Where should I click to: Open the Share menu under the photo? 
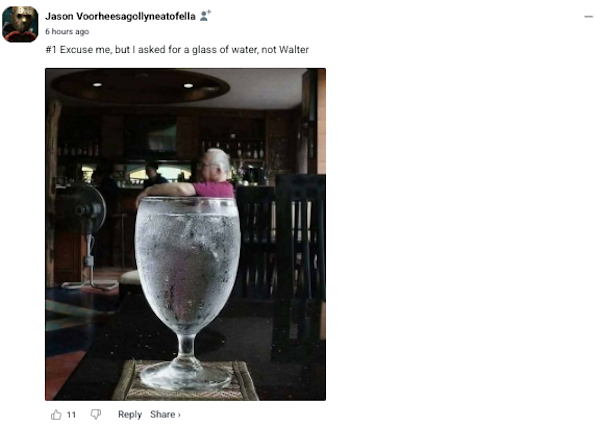[165, 414]
